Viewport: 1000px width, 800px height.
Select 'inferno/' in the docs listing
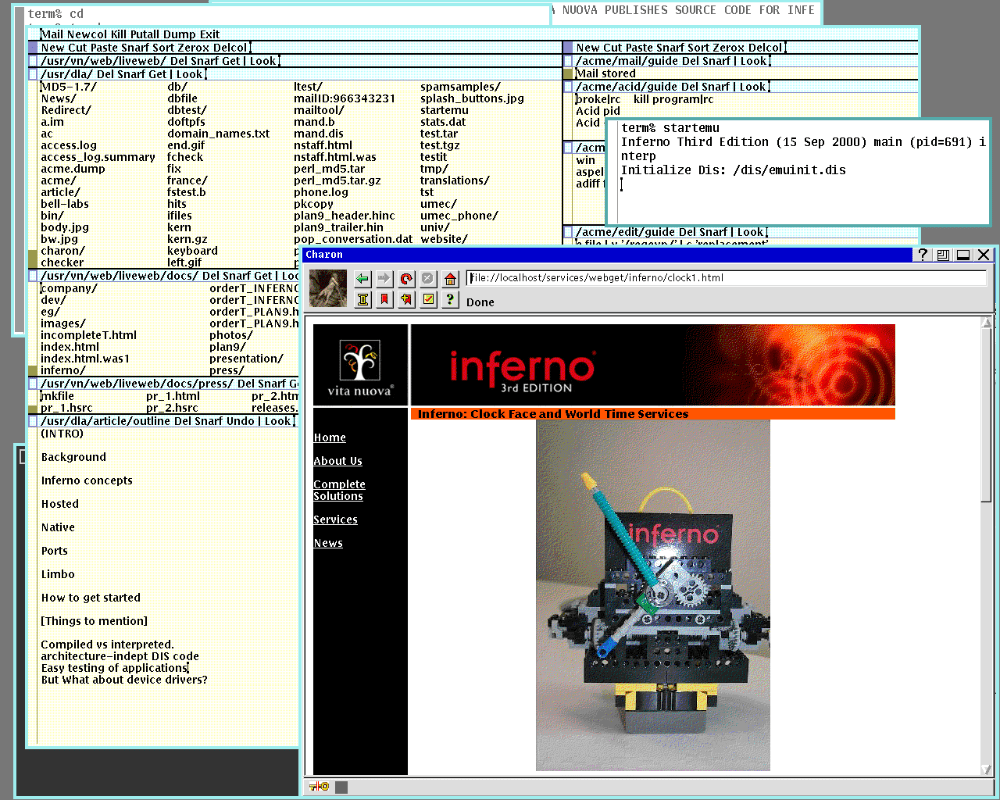point(63,370)
